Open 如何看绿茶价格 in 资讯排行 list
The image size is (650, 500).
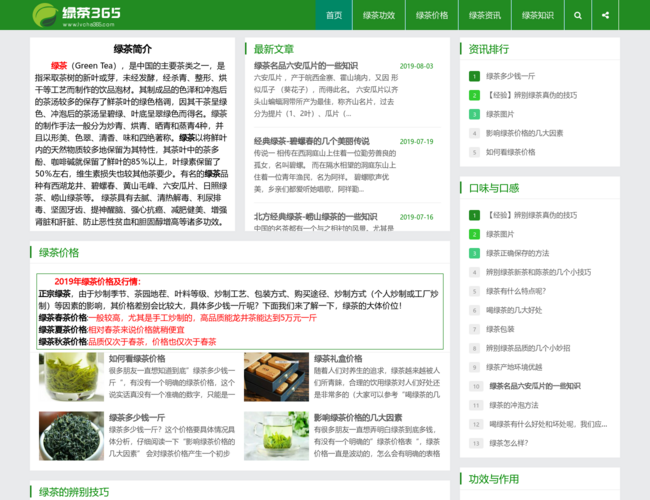510,152
